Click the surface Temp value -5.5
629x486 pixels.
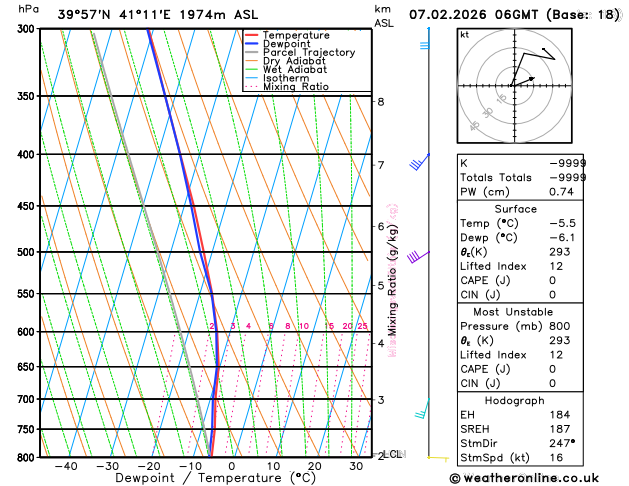coord(562,223)
